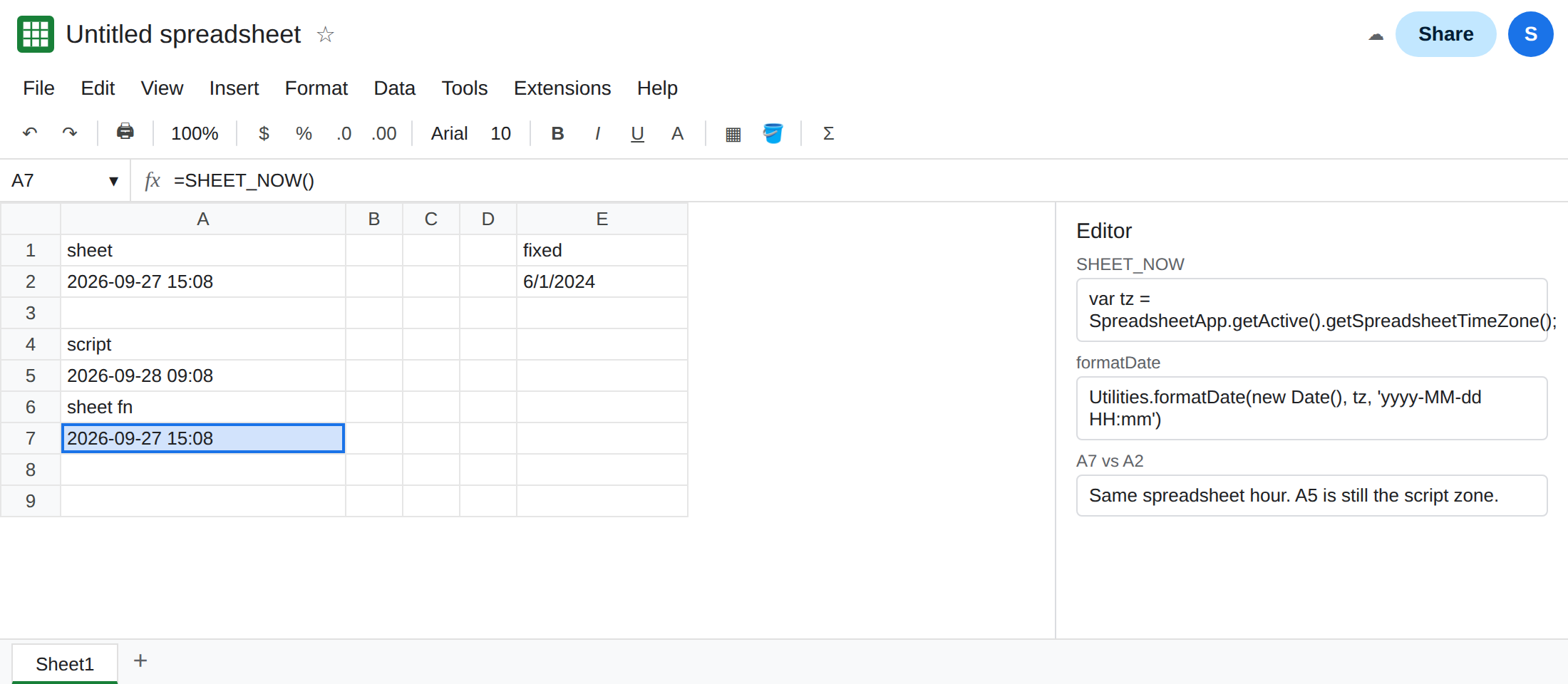1568x684 pixels.
Task: Click the fx formula icon
Action: pos(152,180)
